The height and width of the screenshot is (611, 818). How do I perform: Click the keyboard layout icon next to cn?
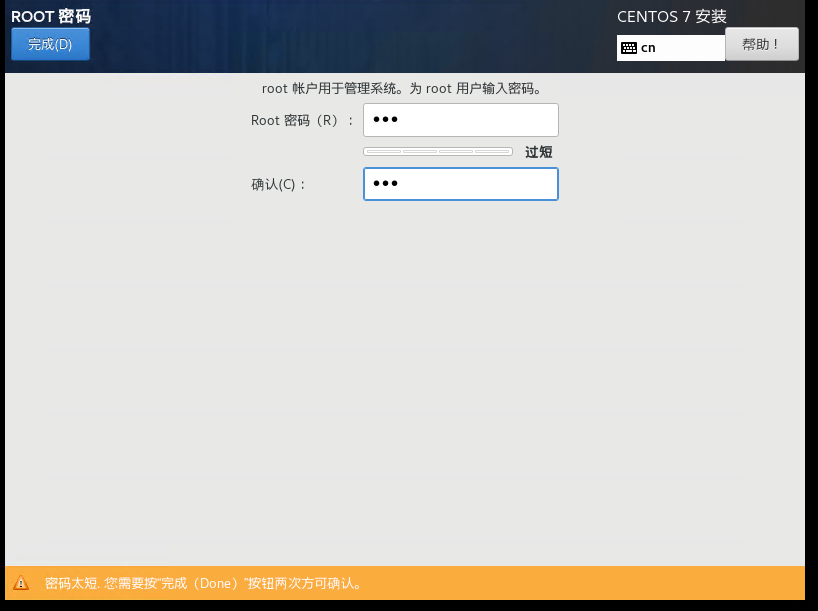tap(629, 48)
